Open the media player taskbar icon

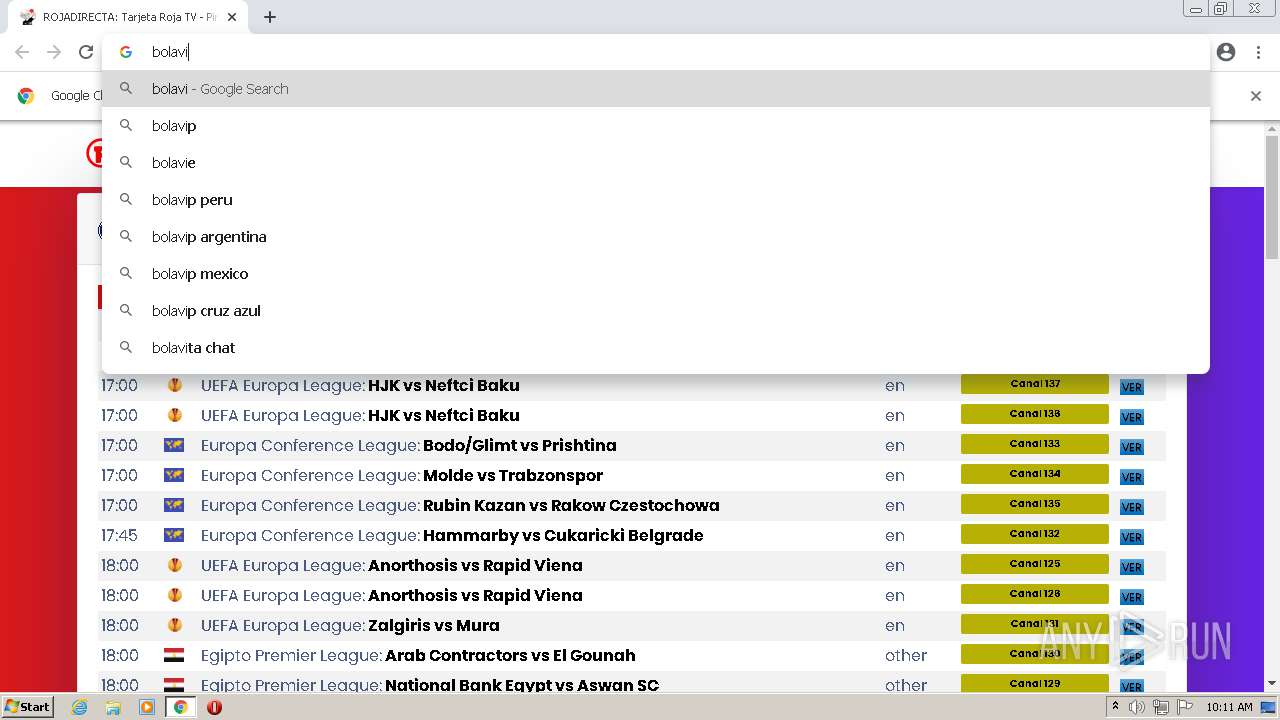point(147,707)
